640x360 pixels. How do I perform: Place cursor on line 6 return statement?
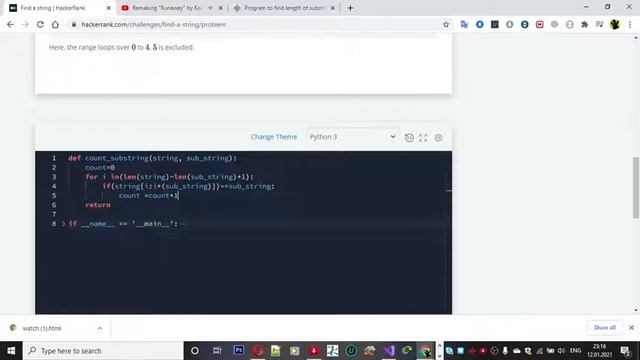click(98, 205)
